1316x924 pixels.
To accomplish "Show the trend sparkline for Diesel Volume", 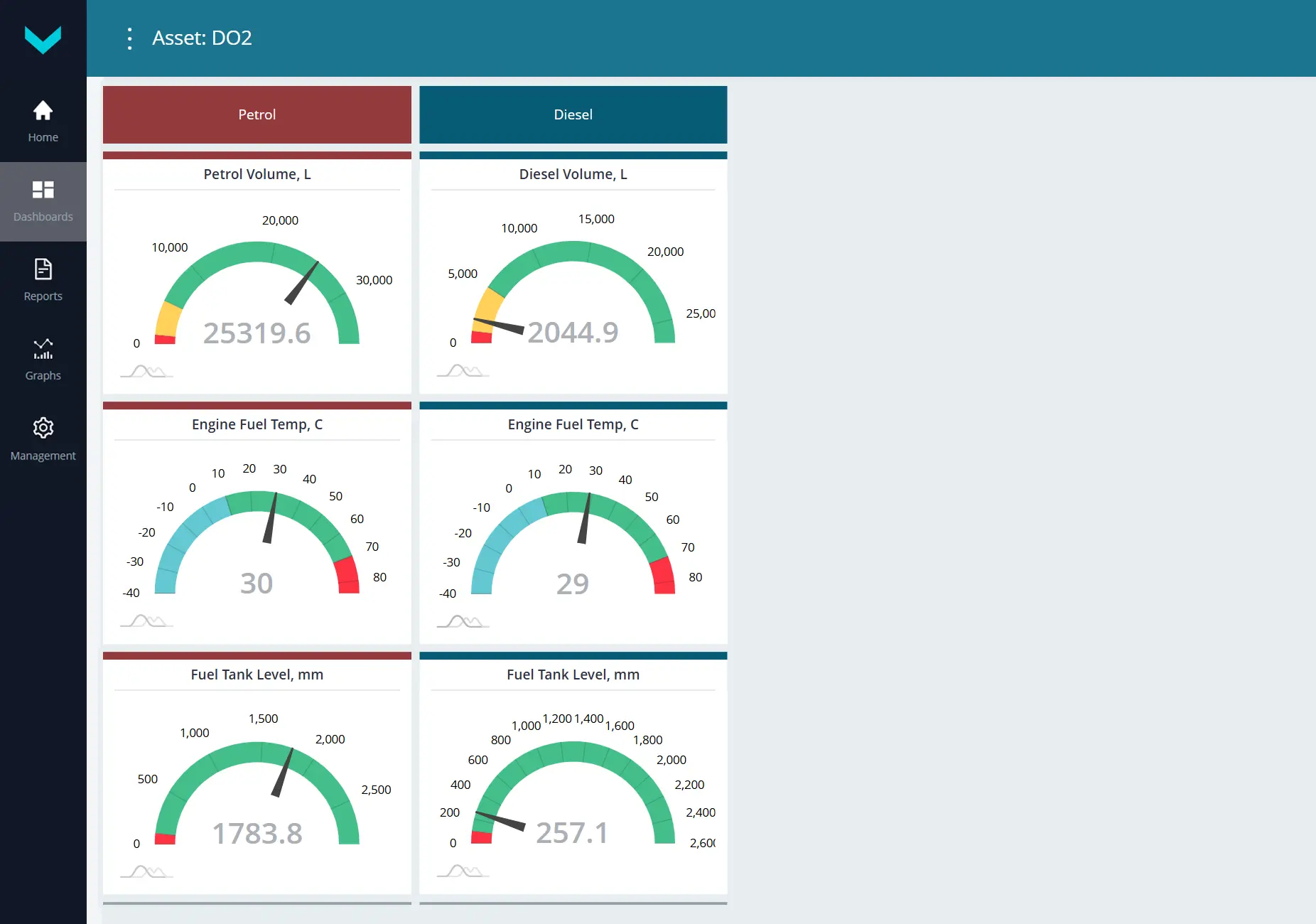I will [463, 371].
